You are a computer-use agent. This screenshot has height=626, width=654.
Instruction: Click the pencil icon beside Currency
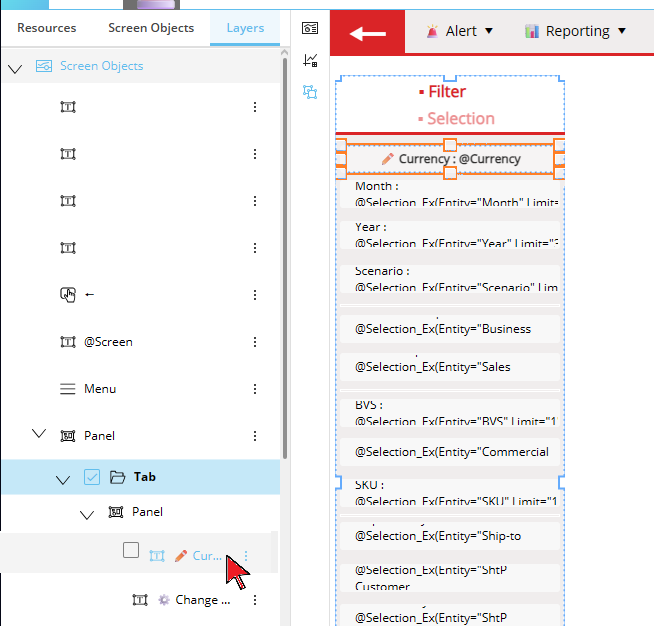387,159
